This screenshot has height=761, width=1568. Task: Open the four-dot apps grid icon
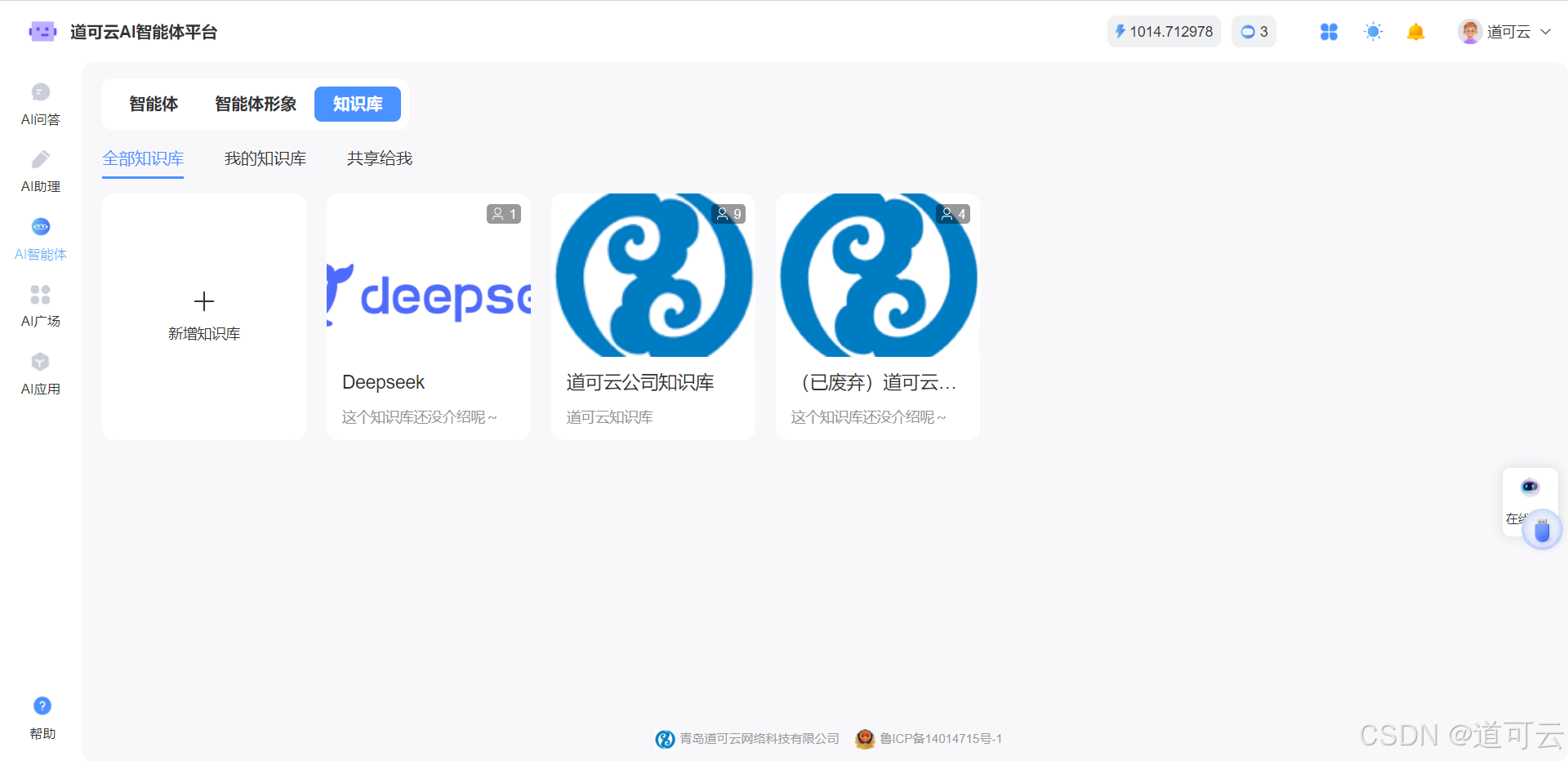pyautogui.click(x=1329, y=32)
